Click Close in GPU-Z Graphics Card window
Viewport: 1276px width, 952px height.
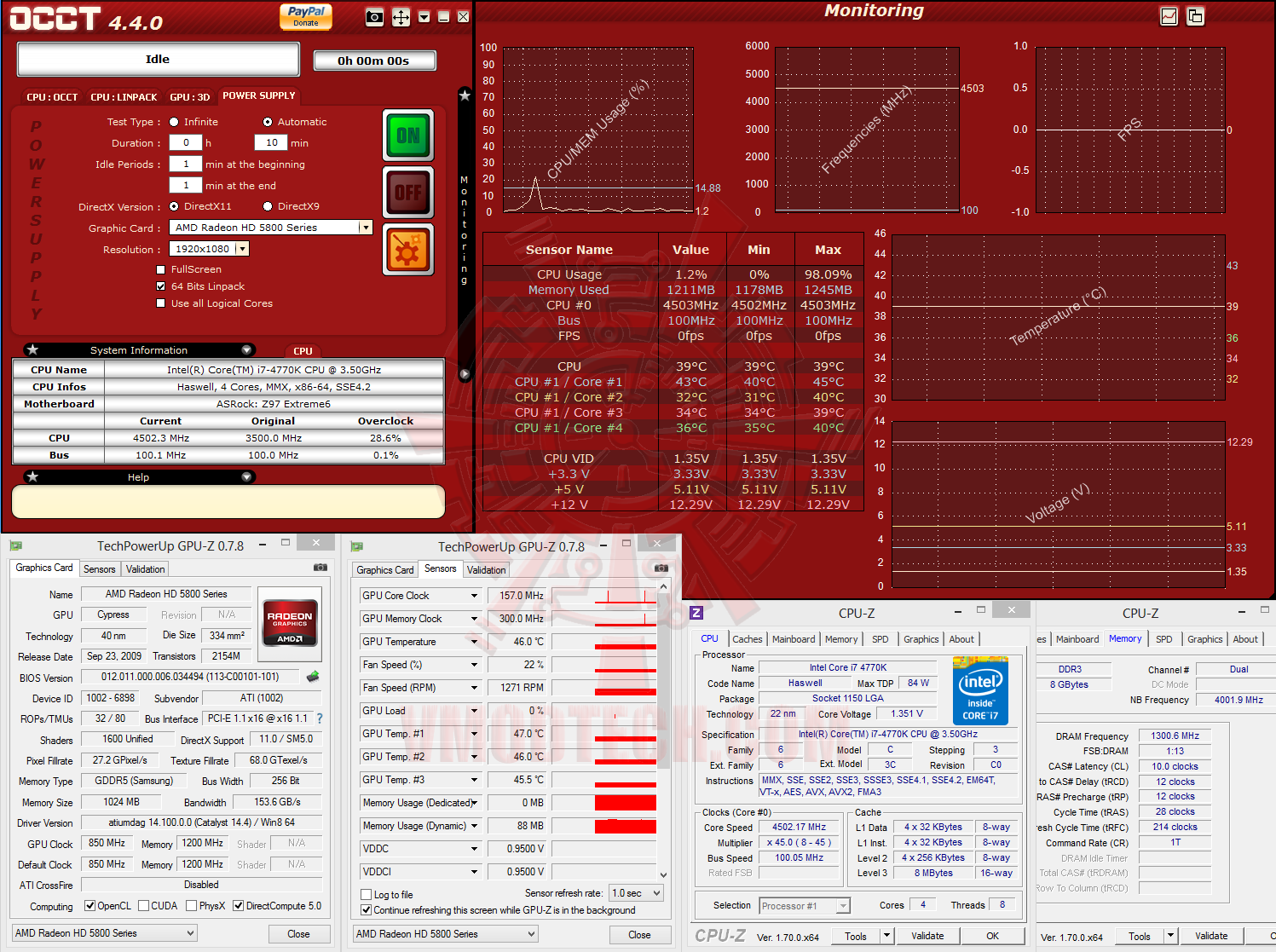(298, 934)
